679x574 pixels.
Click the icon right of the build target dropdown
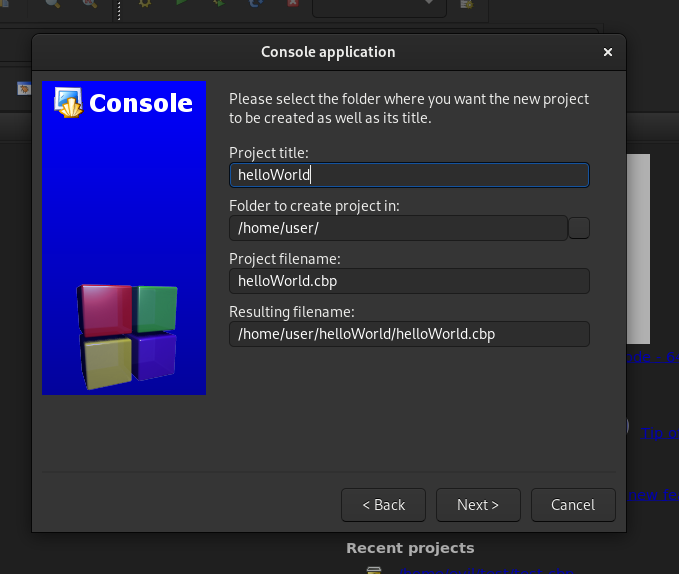tap(466, 5)
